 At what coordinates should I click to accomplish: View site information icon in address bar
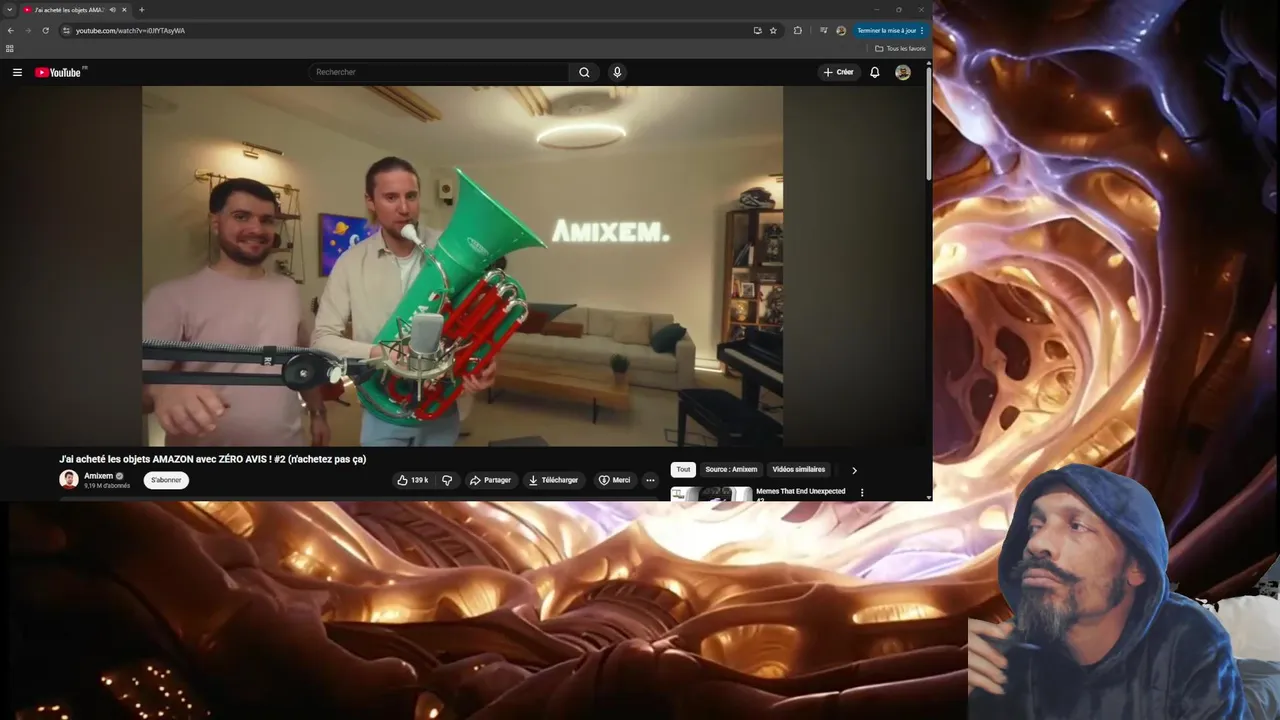click(x=67, y=30)
